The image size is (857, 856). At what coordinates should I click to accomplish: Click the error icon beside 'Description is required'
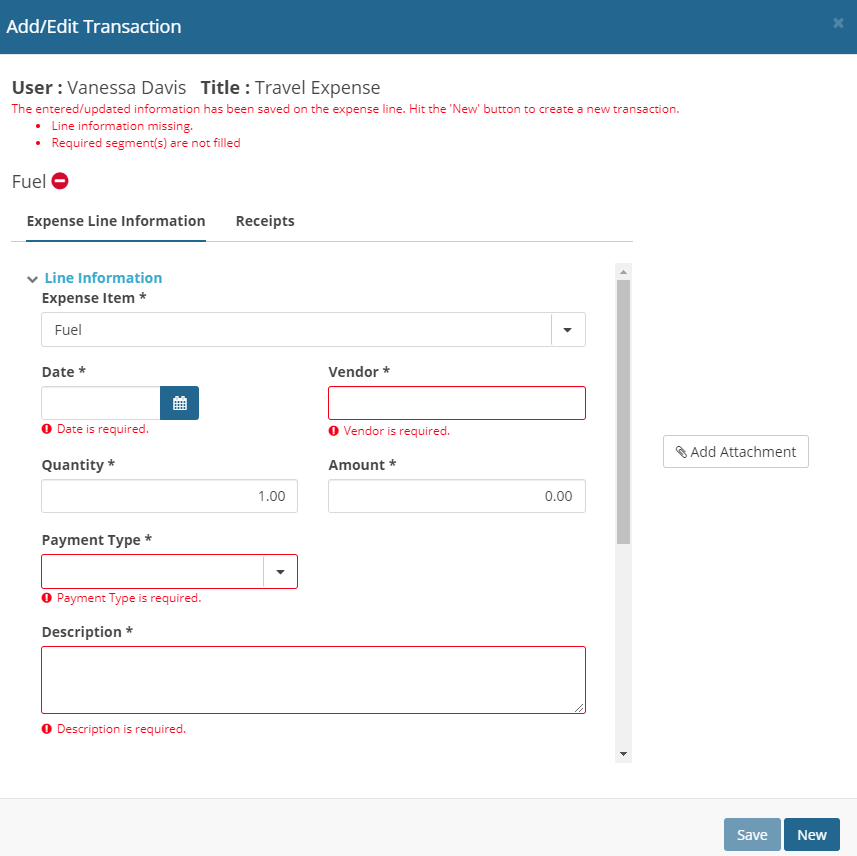point(46,728)
